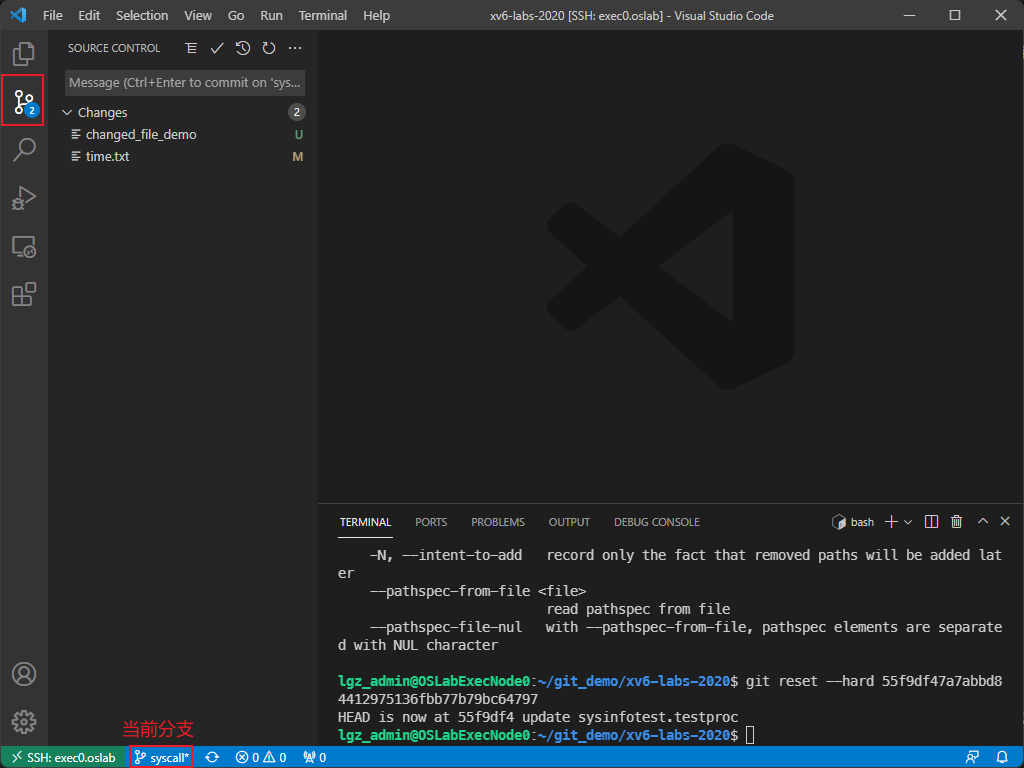Toggle view as tree in Source Control
Image resolution: width=1024 pixels, height=768 pixels.
pyautogui.click(x=191, y=48)
